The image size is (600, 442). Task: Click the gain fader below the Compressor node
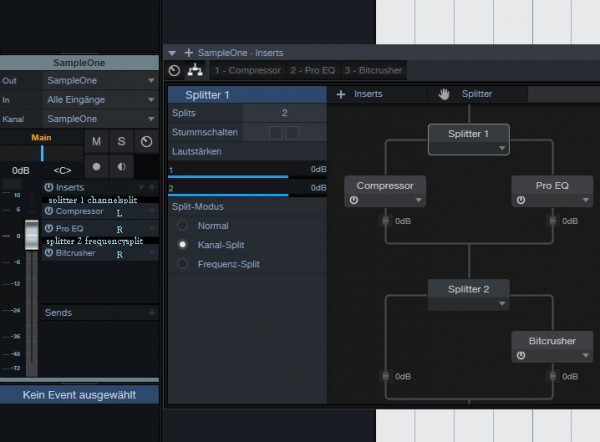click(x=385, y=221)
